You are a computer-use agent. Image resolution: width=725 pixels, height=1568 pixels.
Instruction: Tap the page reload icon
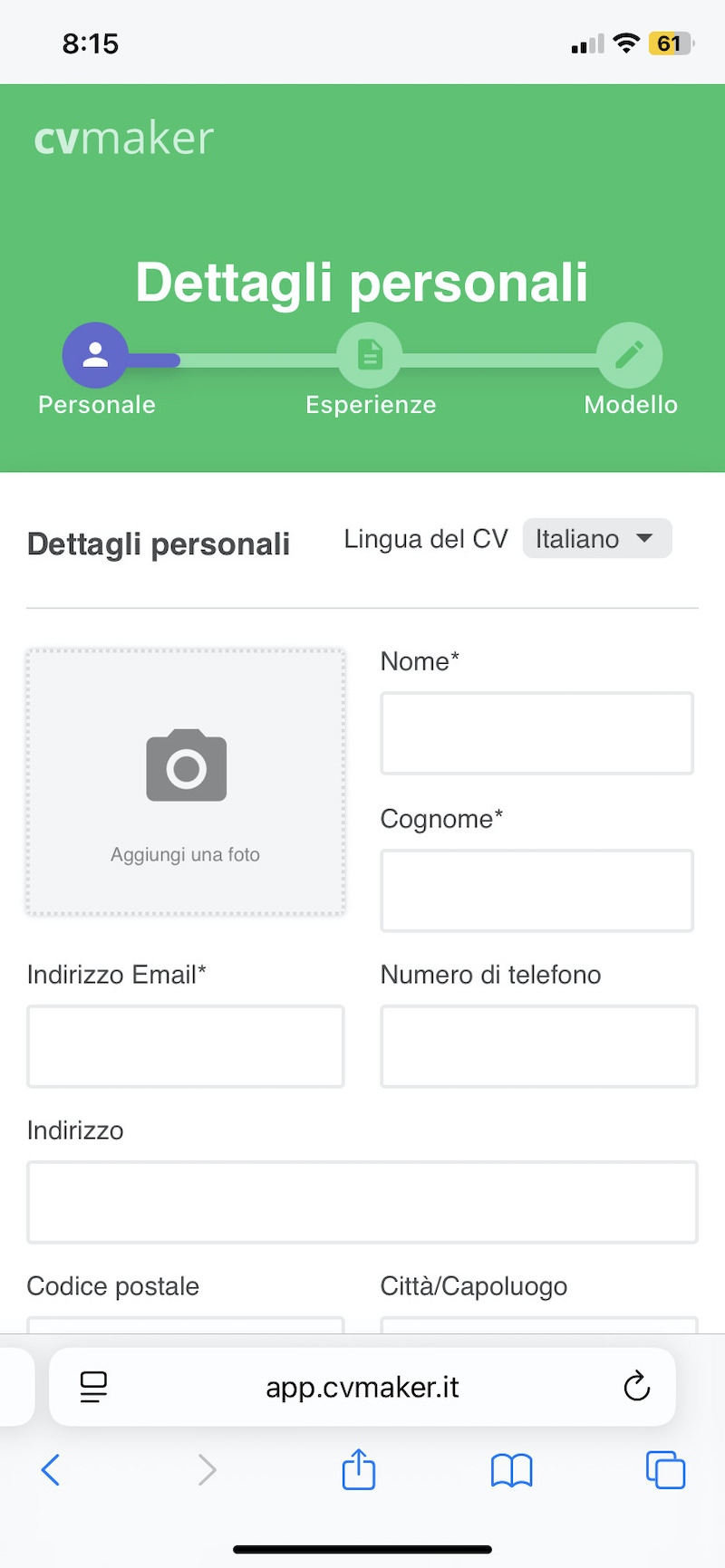point(635,1386)
